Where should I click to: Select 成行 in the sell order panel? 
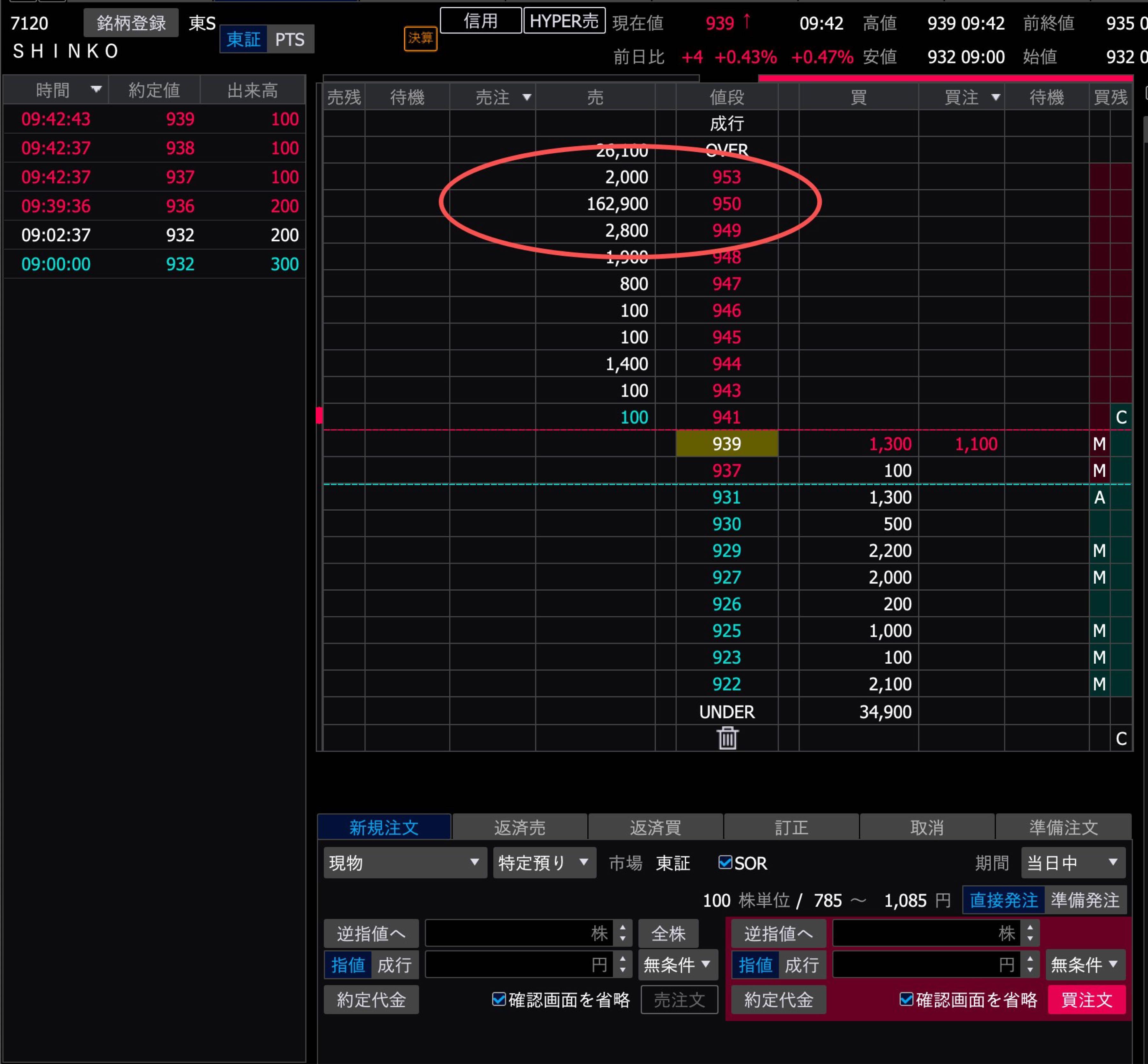pyautogui.click(x=394, y=965)
